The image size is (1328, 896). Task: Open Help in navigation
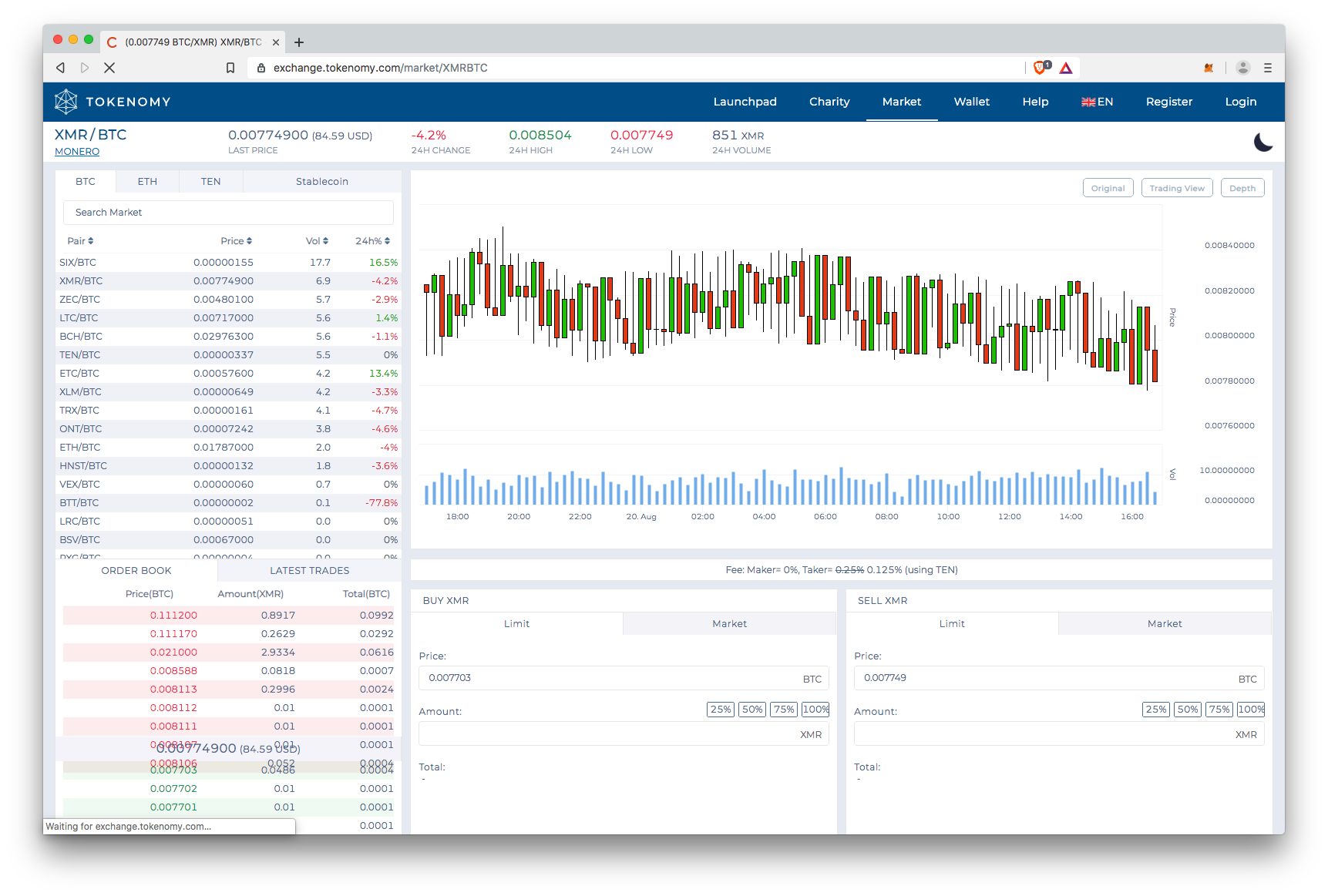pyautogui.click(x=1035, y=102)
